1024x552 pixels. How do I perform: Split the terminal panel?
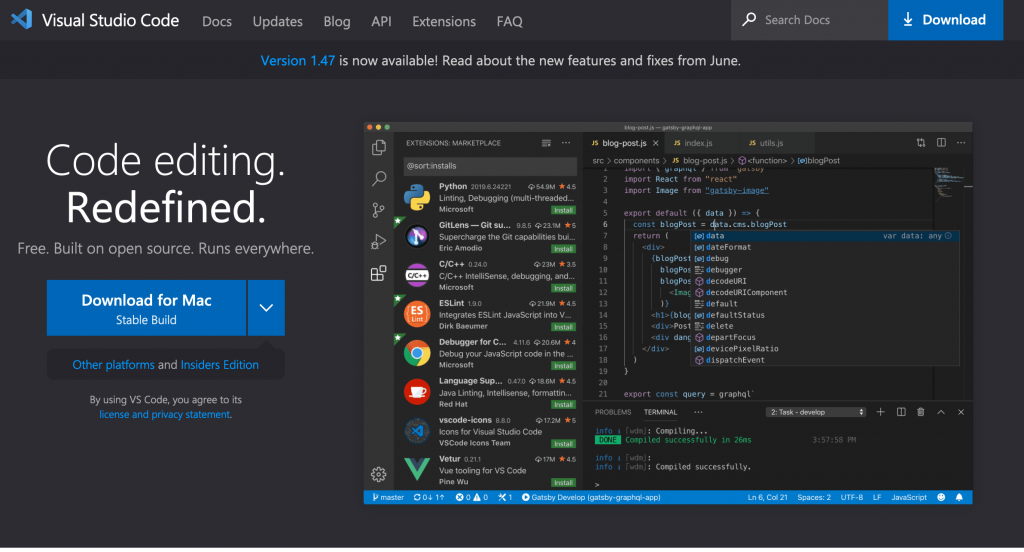901,412
